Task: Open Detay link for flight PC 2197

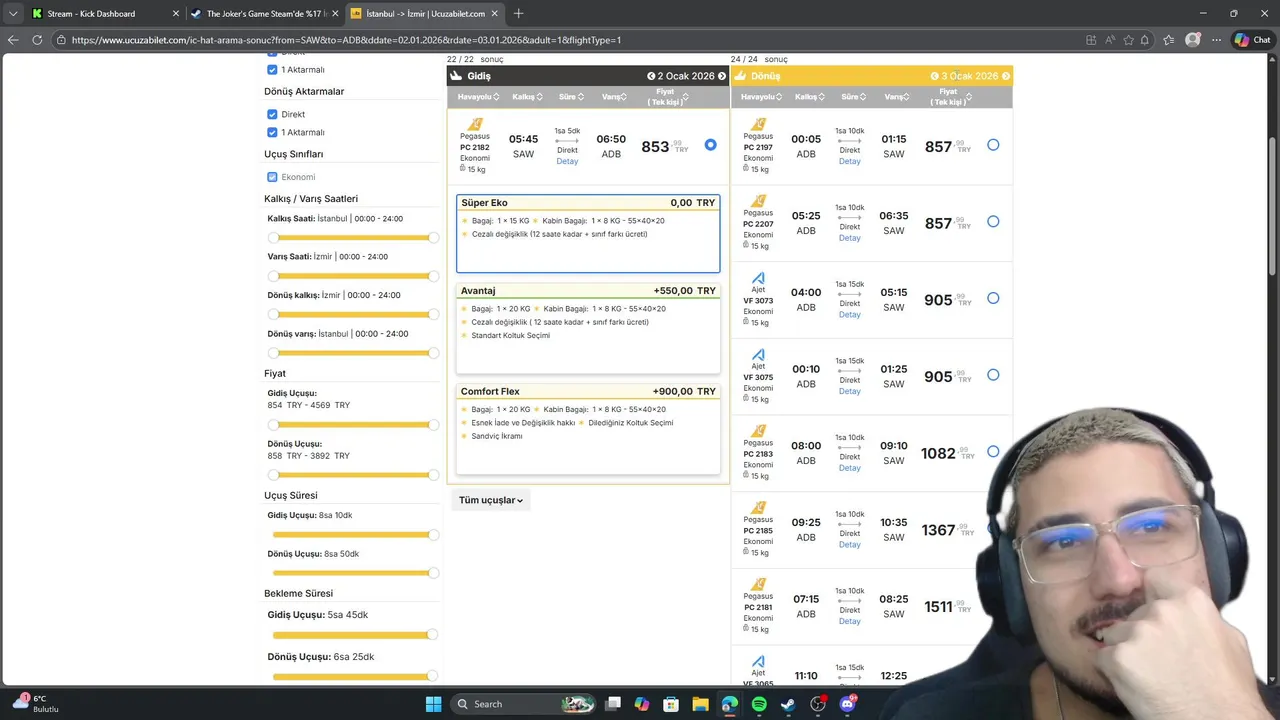Action: point(850,161)
